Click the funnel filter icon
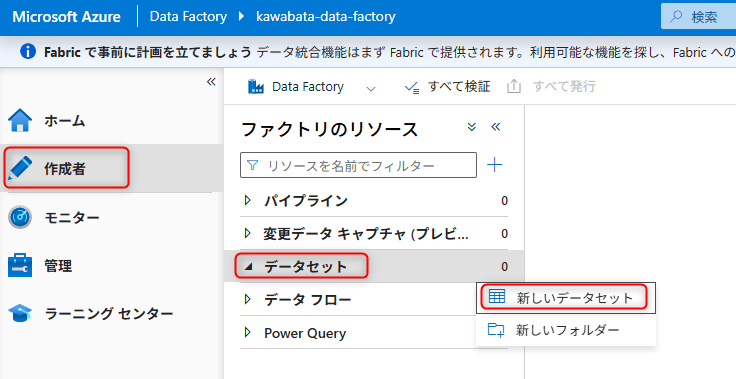The width and height of the screenshot is (736, 379). (x=253, y=165)
